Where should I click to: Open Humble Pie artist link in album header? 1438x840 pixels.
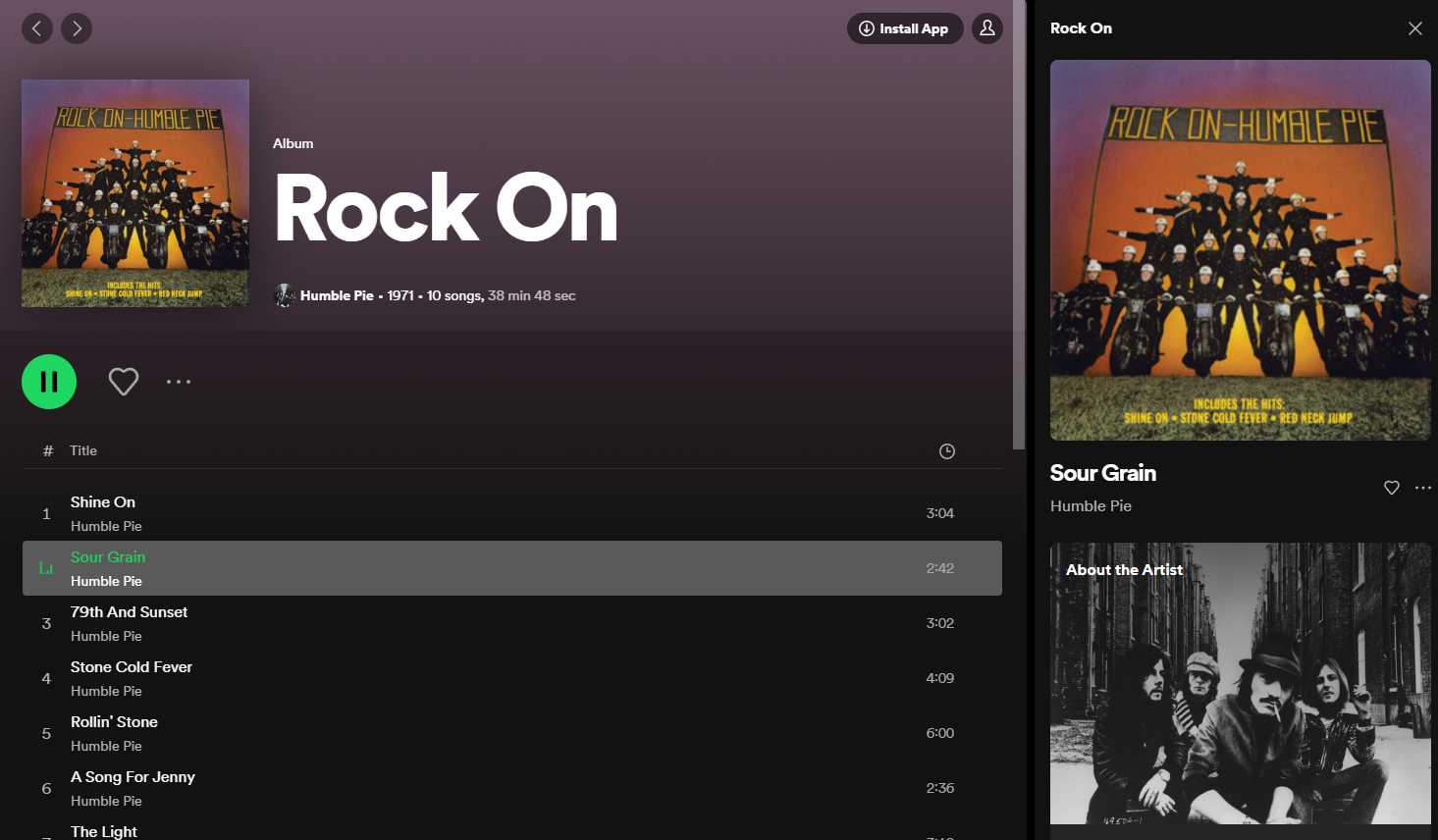[337, 295]
